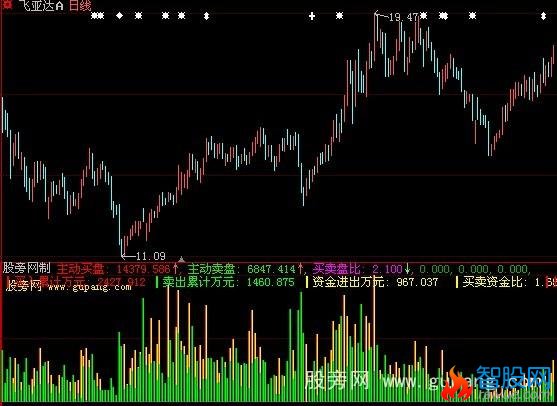Click the first up-down arrow marker on top row
The image size is (557, 406).
[206, 16]
